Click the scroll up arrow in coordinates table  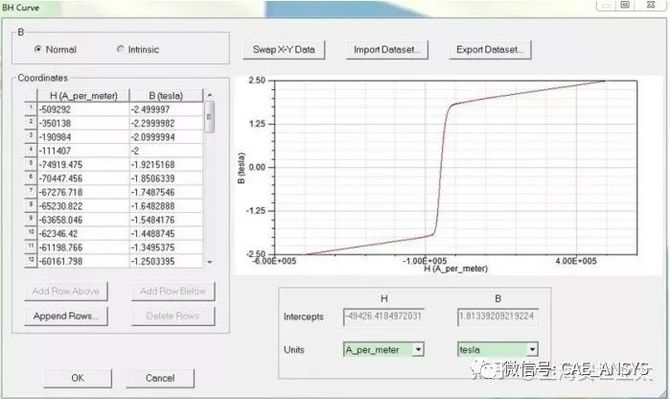209,94
